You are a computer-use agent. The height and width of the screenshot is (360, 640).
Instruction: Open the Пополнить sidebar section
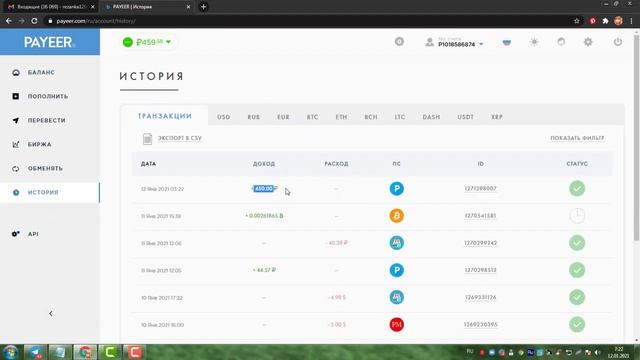[47, 96]
